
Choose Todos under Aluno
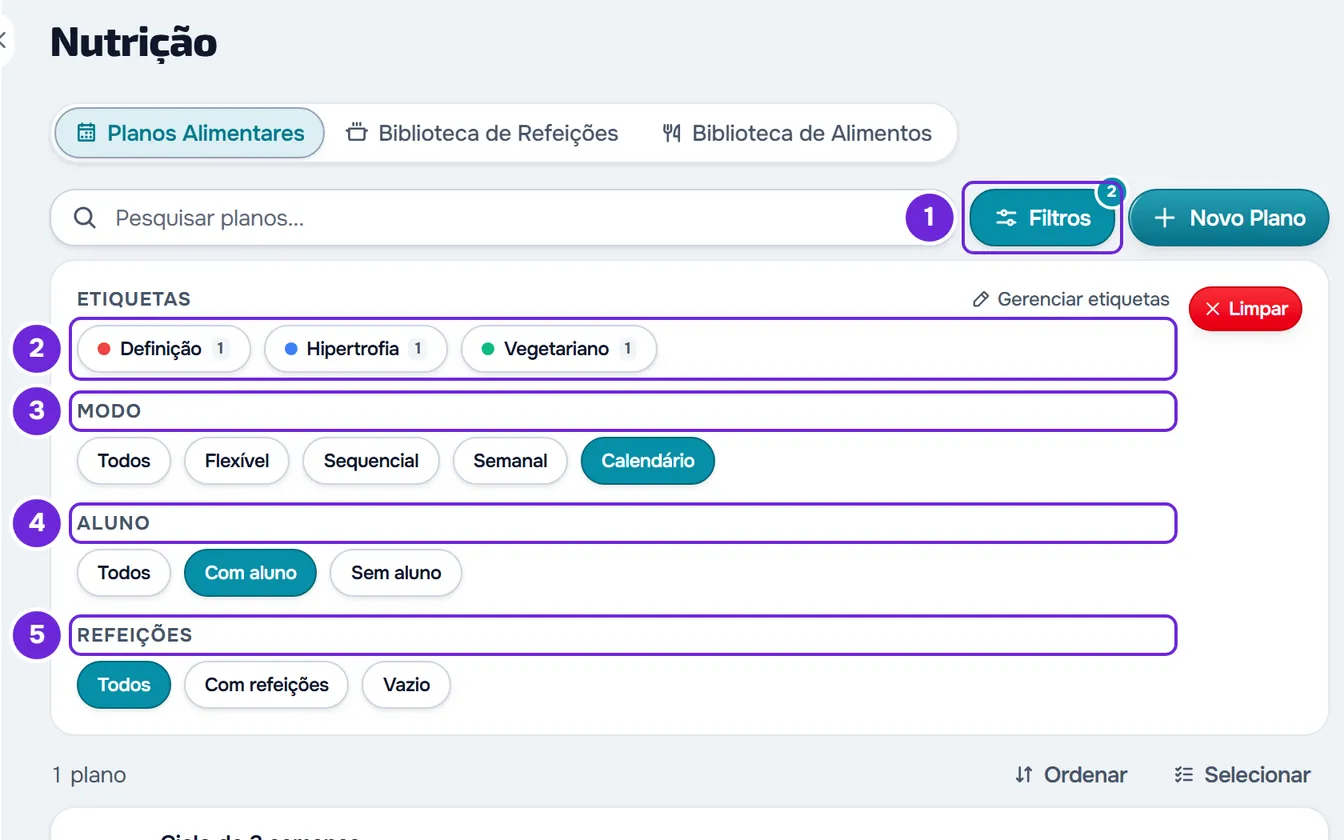[x=124, y=573]
